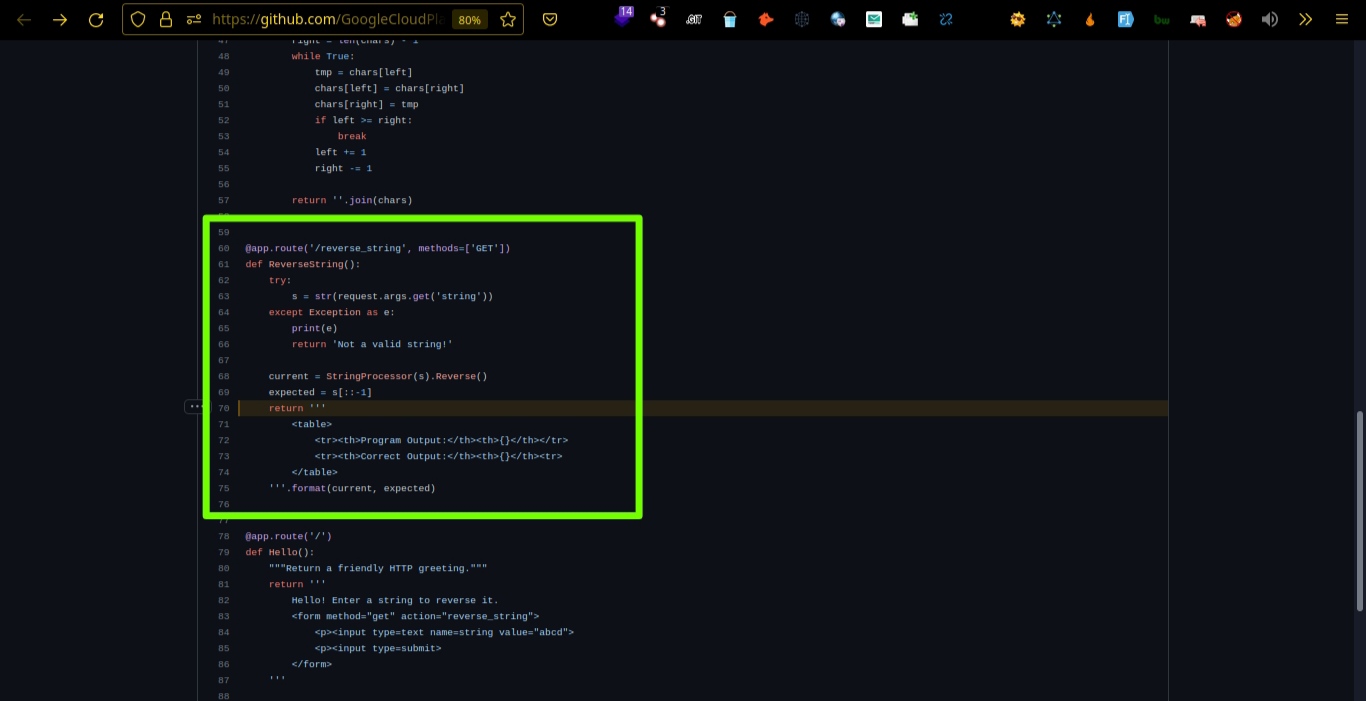This screenshot has width=1366, height=701.
Task: Reload the page with the refresh icon
Action: [x=96, y=19]
